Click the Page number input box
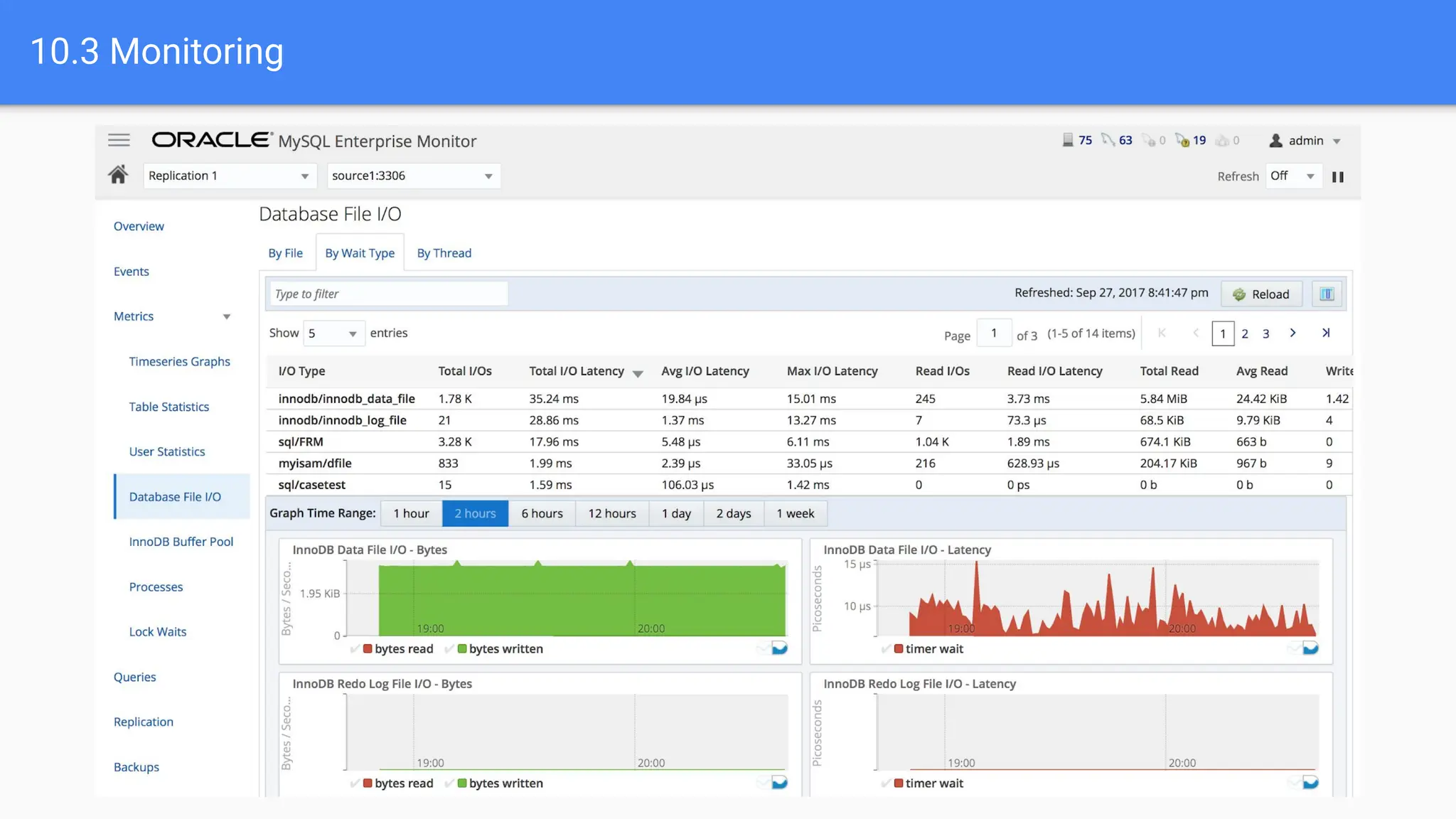 click(994, 333)
